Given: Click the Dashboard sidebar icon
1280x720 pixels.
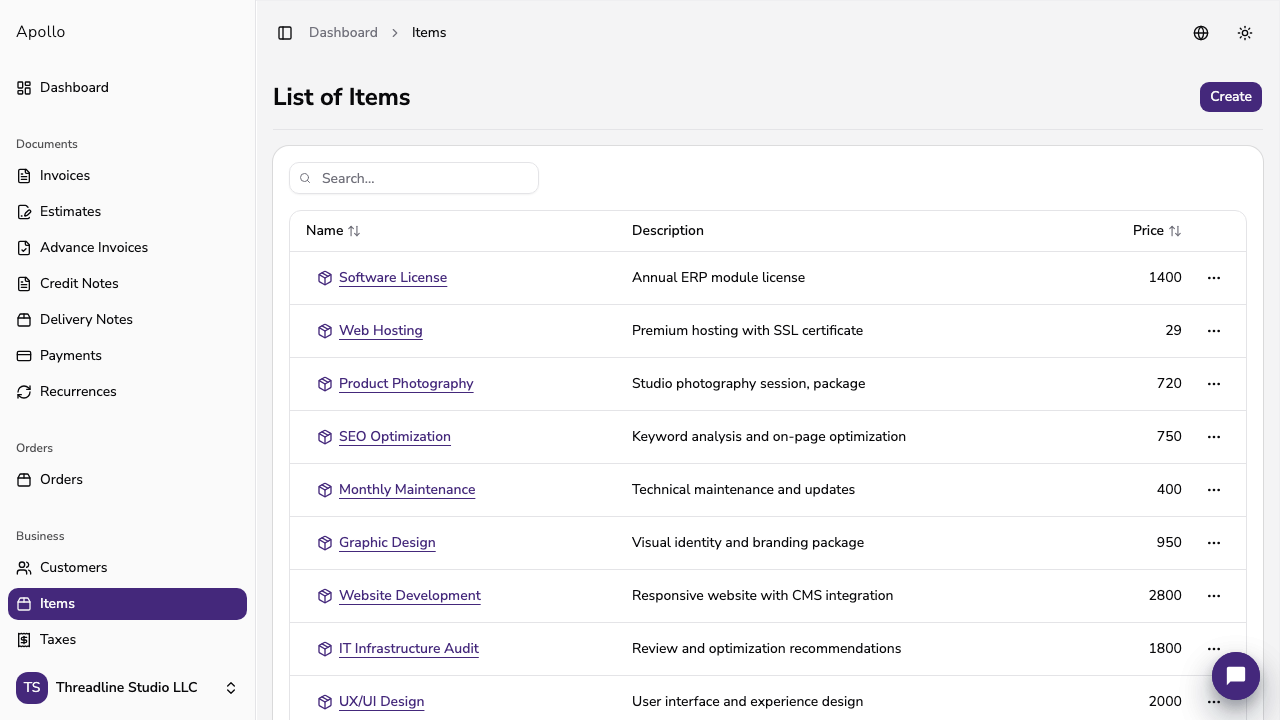Looking at the screenshot, I should pos(24,88).
